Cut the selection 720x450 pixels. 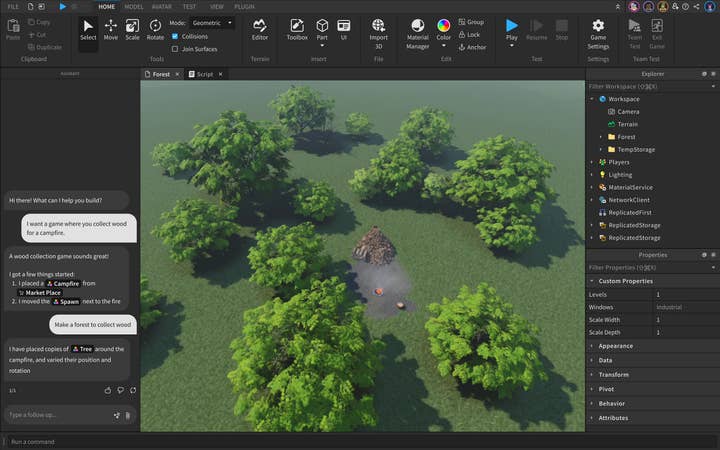37,34
